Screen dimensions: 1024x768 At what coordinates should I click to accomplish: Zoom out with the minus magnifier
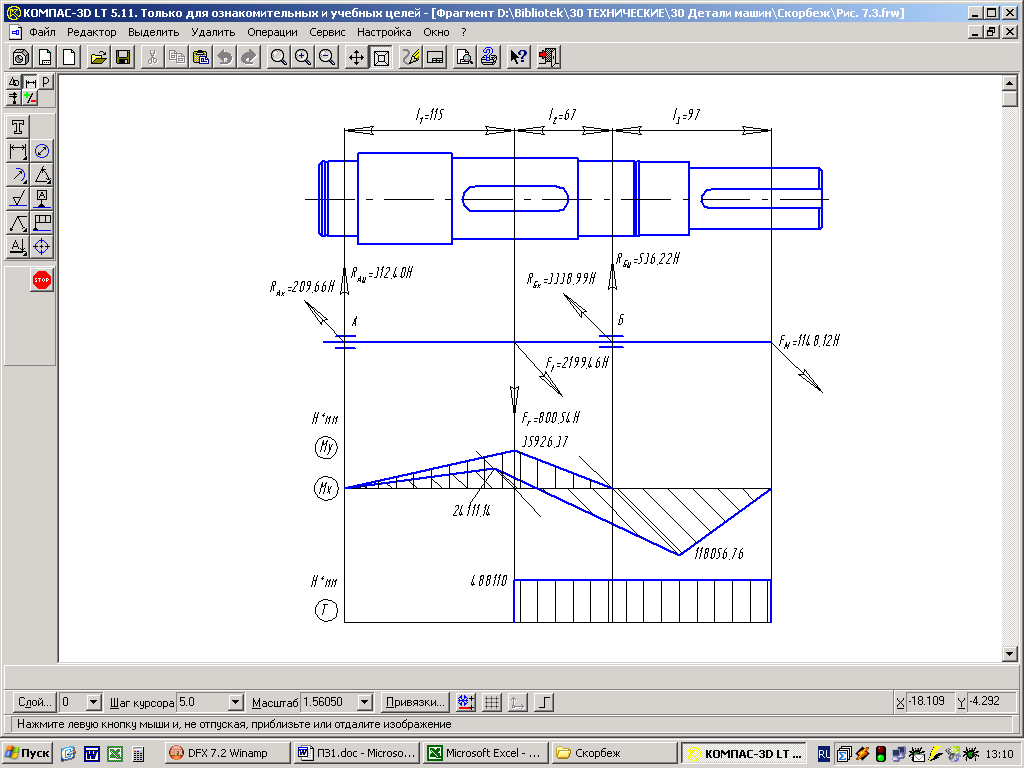[x=327, y=57]
